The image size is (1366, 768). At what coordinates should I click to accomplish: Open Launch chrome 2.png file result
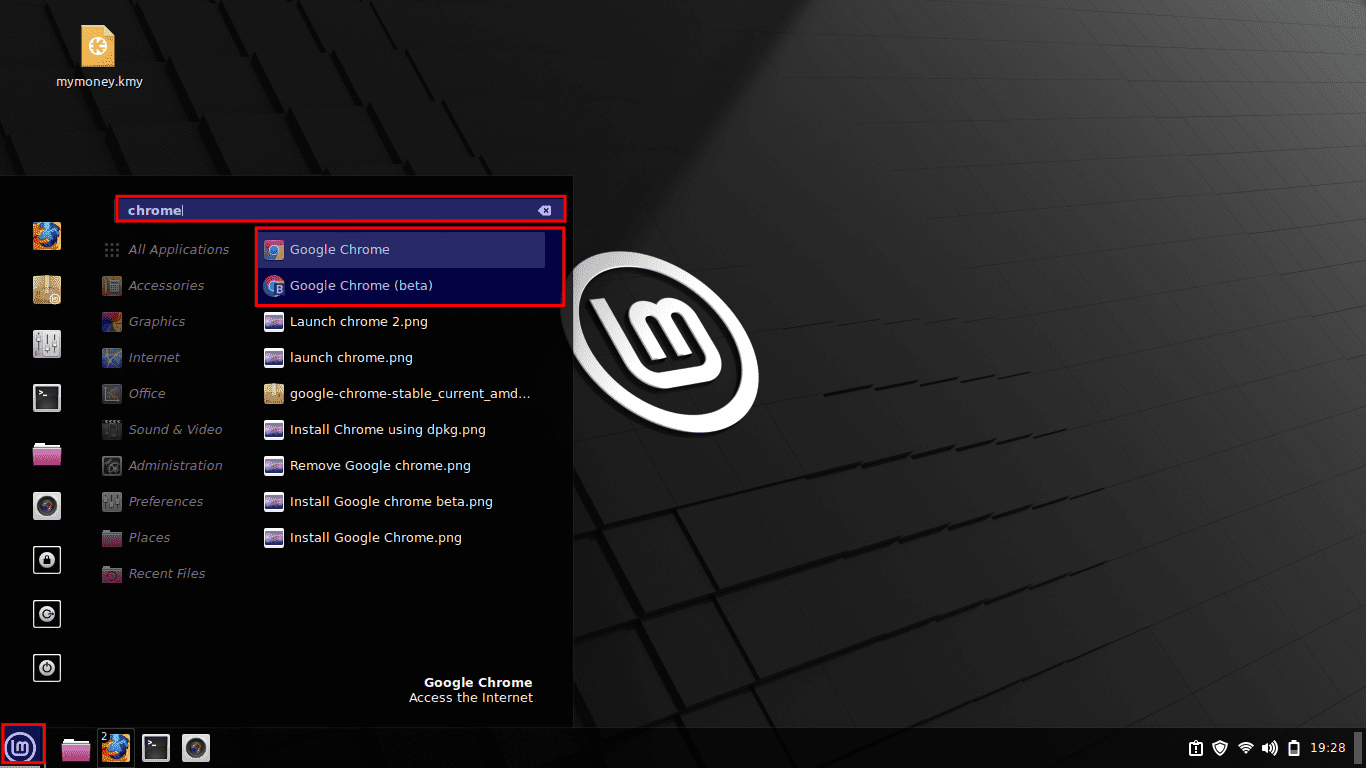point(401,322)
